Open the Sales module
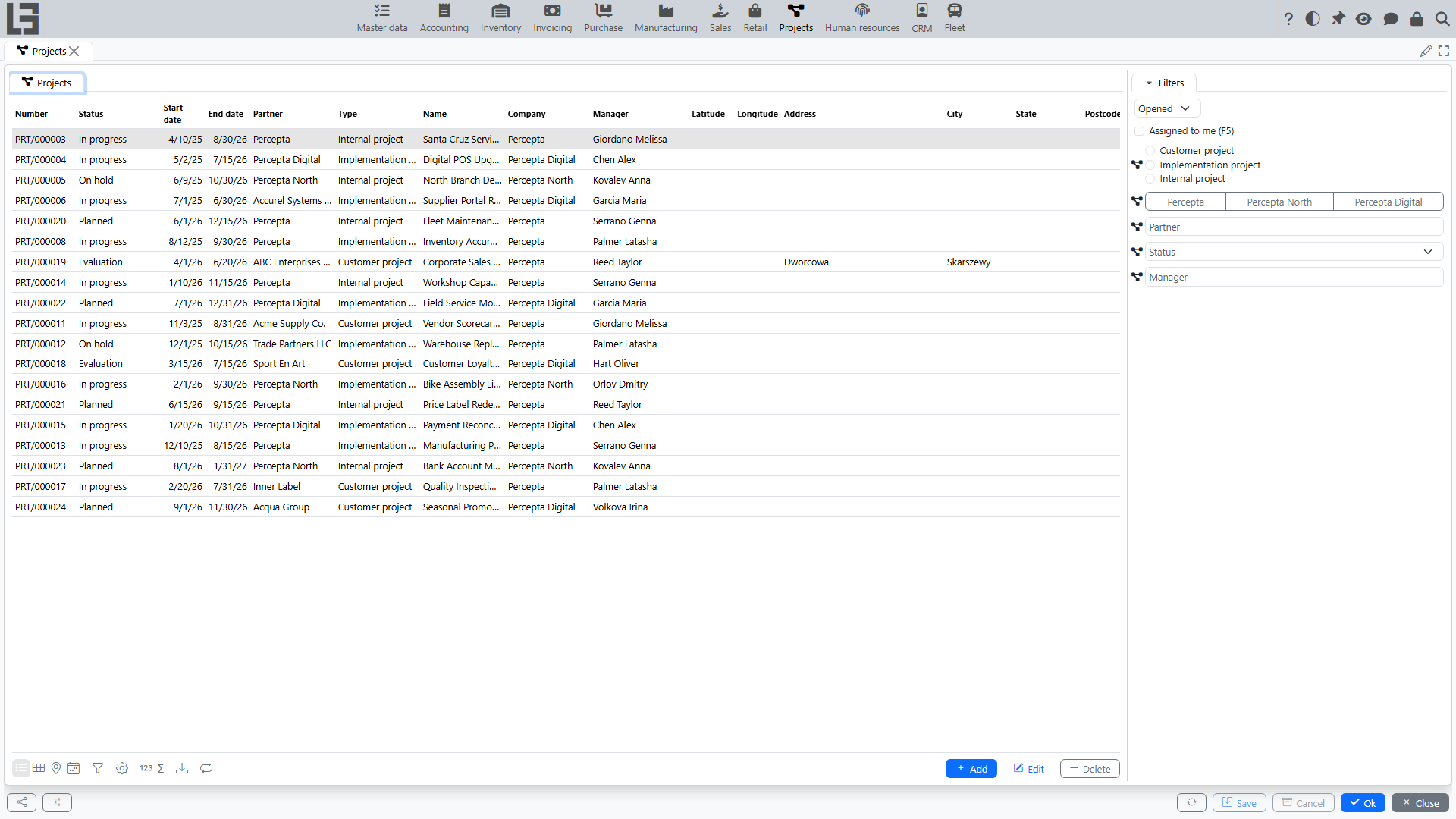Image resolution: width=1456 pixels, height=819 pixels. coord(720,18)
